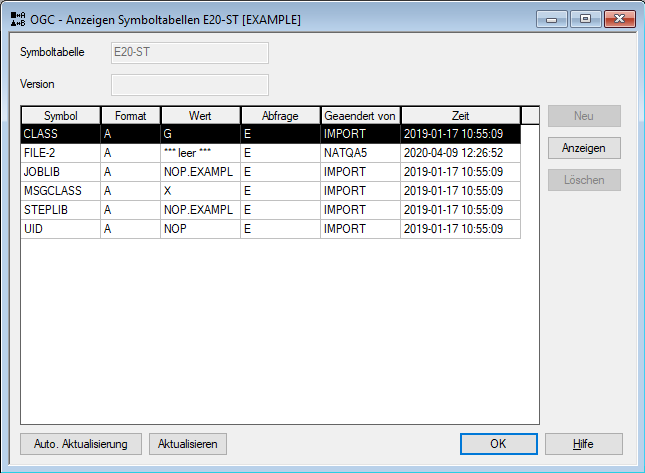Select the UID symbol row
This screenshot has width=645, height=473.
(60, 229)
